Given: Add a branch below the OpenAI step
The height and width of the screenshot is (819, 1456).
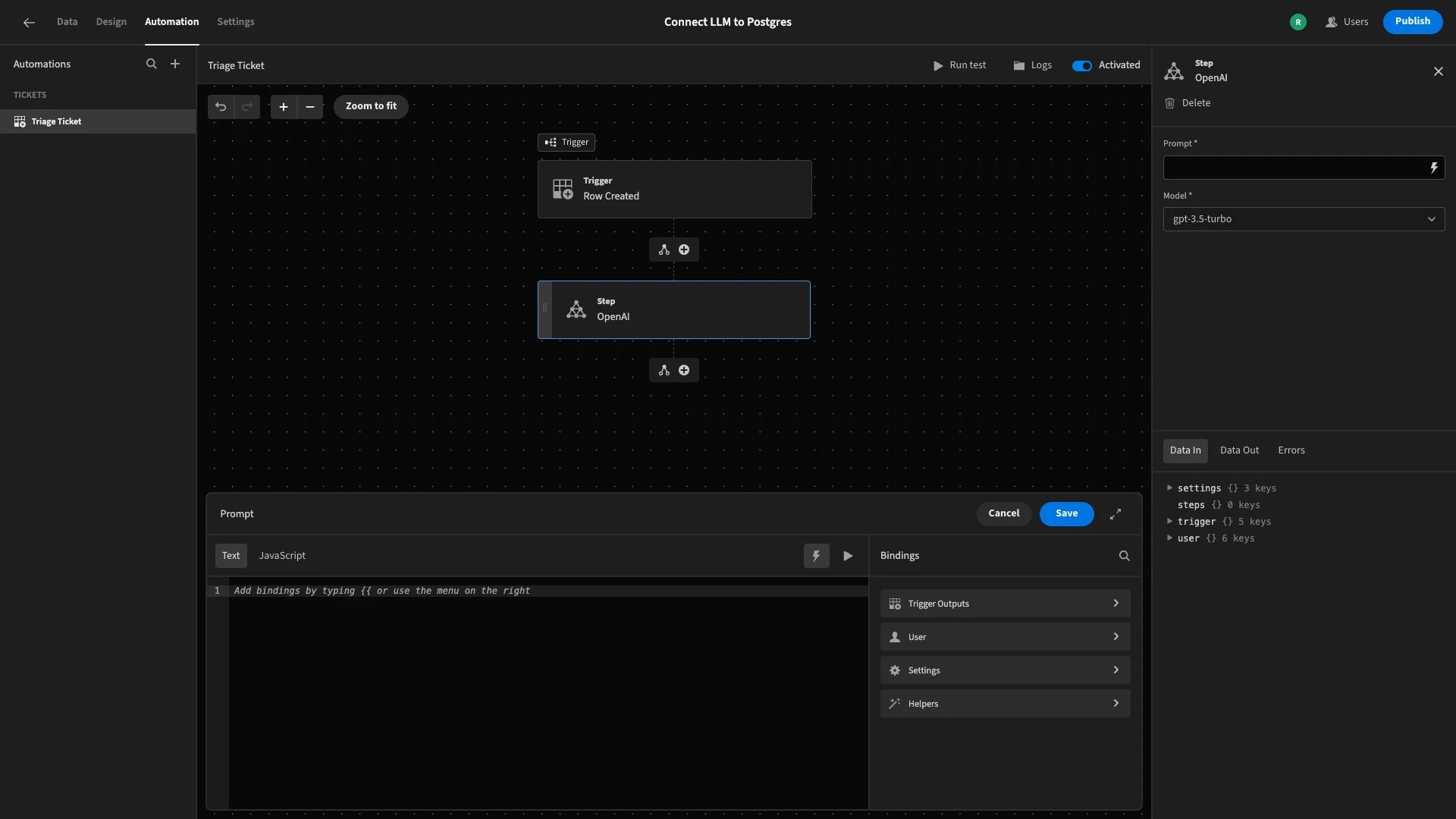Looking at the screenshot, I should (664, 370).
